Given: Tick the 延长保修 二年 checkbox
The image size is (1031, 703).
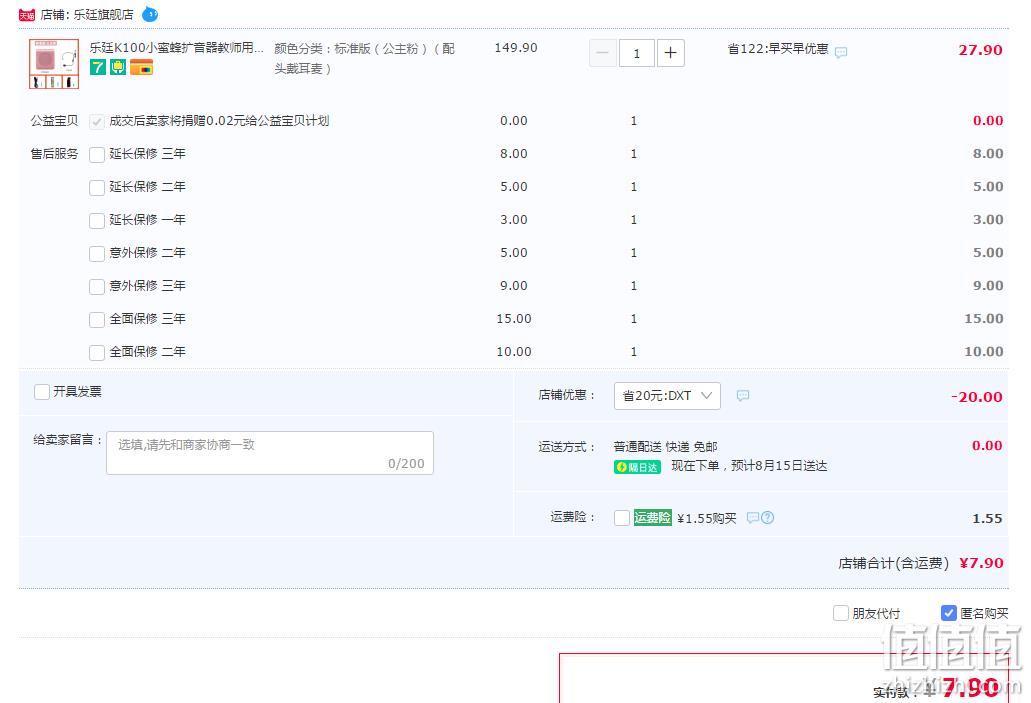Looking at the screenshot, I should click(x=97, y=187).
